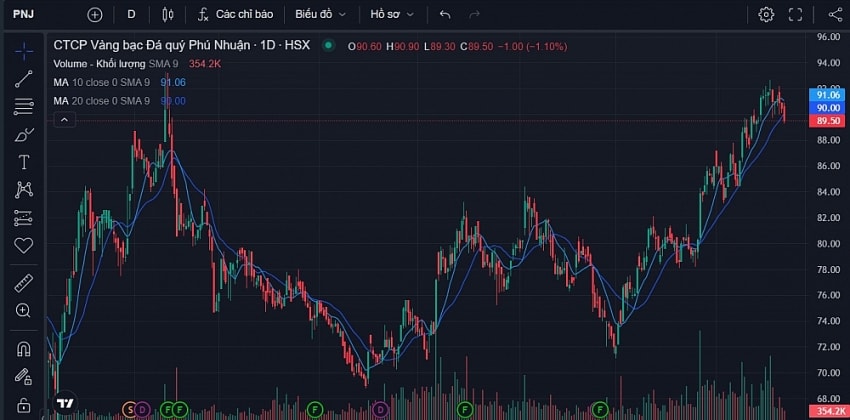Select the trend line drawing tool

pyautogui.click(x=24, y=79)
